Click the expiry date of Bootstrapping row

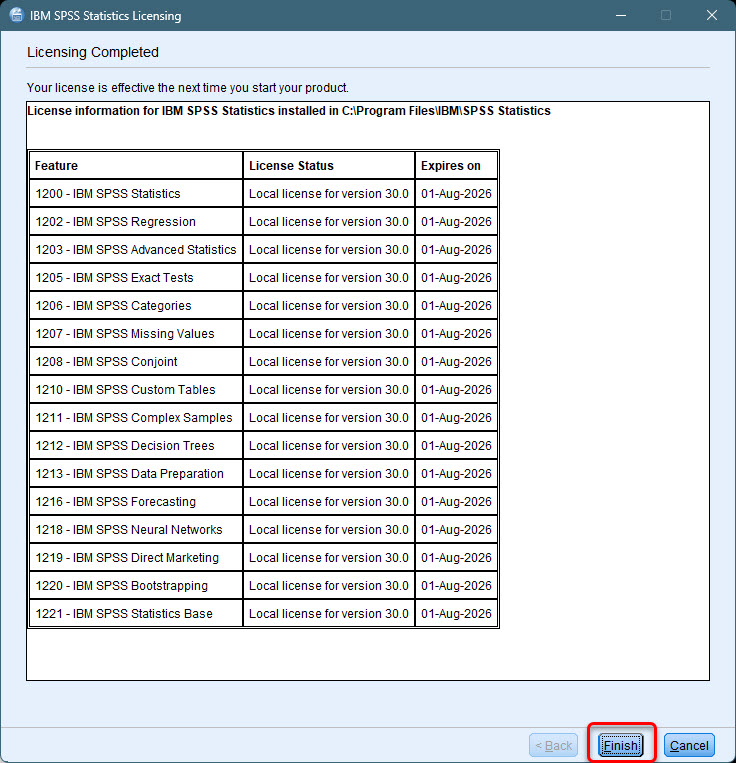pyautogui.click(x=456, y=585)
